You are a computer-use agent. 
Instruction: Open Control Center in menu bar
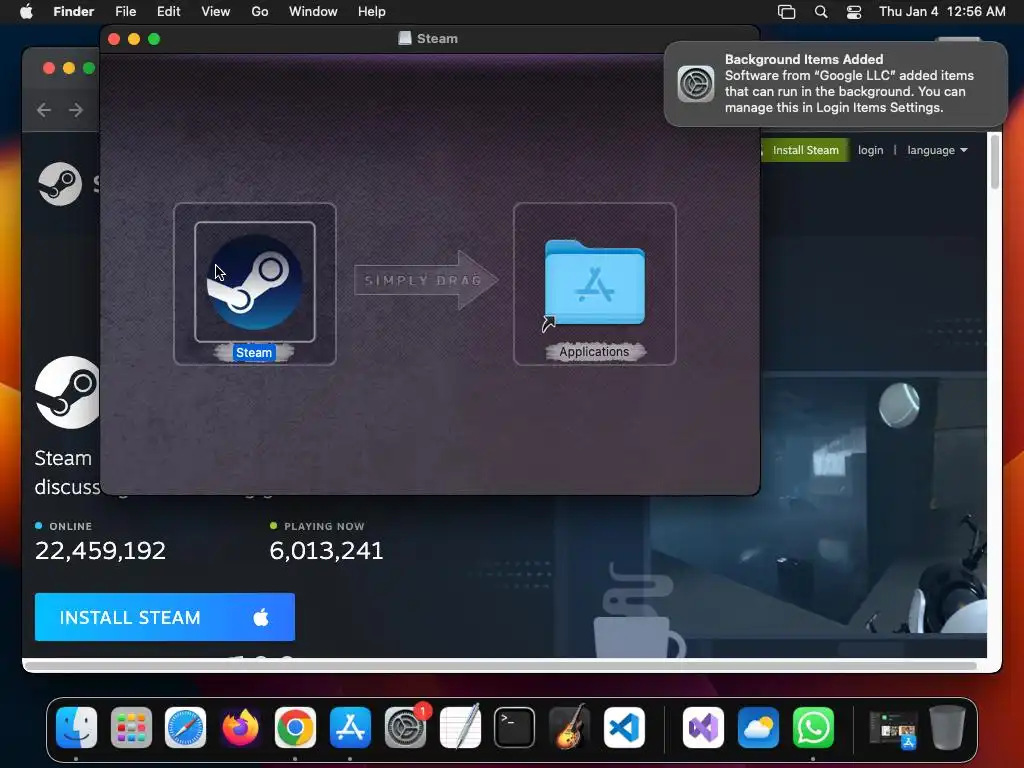coord(854,12)
